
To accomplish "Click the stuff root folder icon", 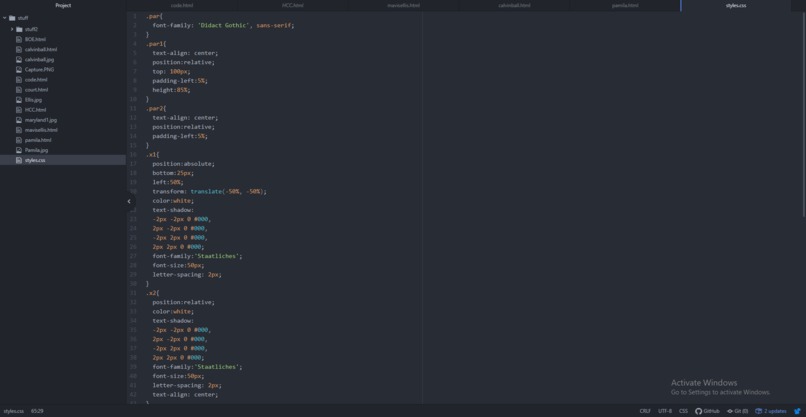I will tap(12, 18).
